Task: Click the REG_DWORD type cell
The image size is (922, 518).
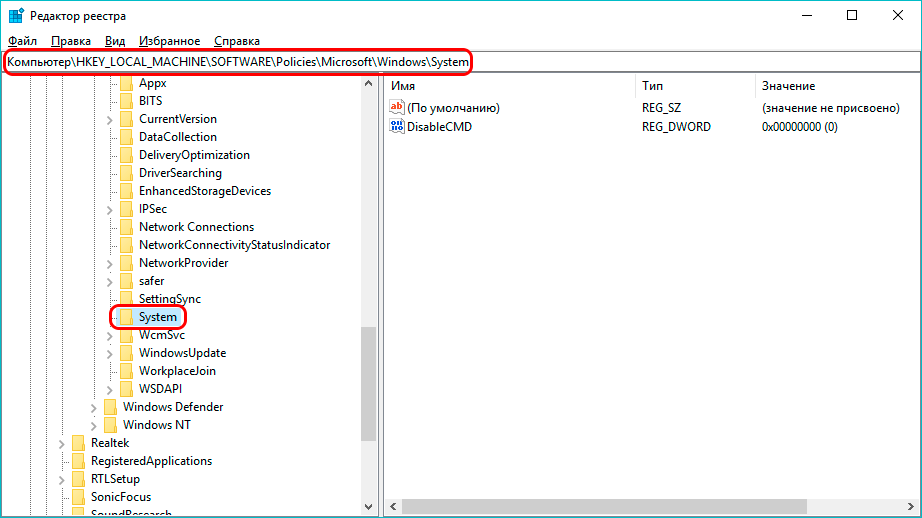Action: click(676, 127)
